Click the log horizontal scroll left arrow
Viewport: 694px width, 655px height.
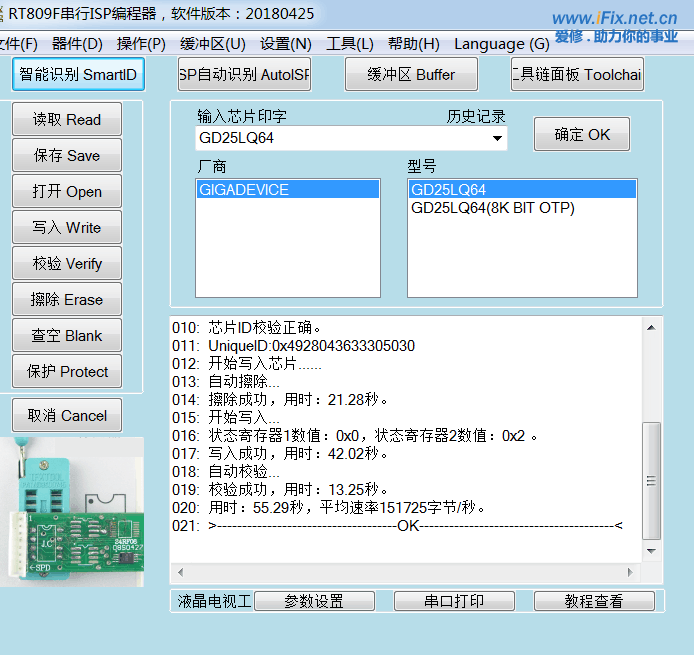(181, 572)
